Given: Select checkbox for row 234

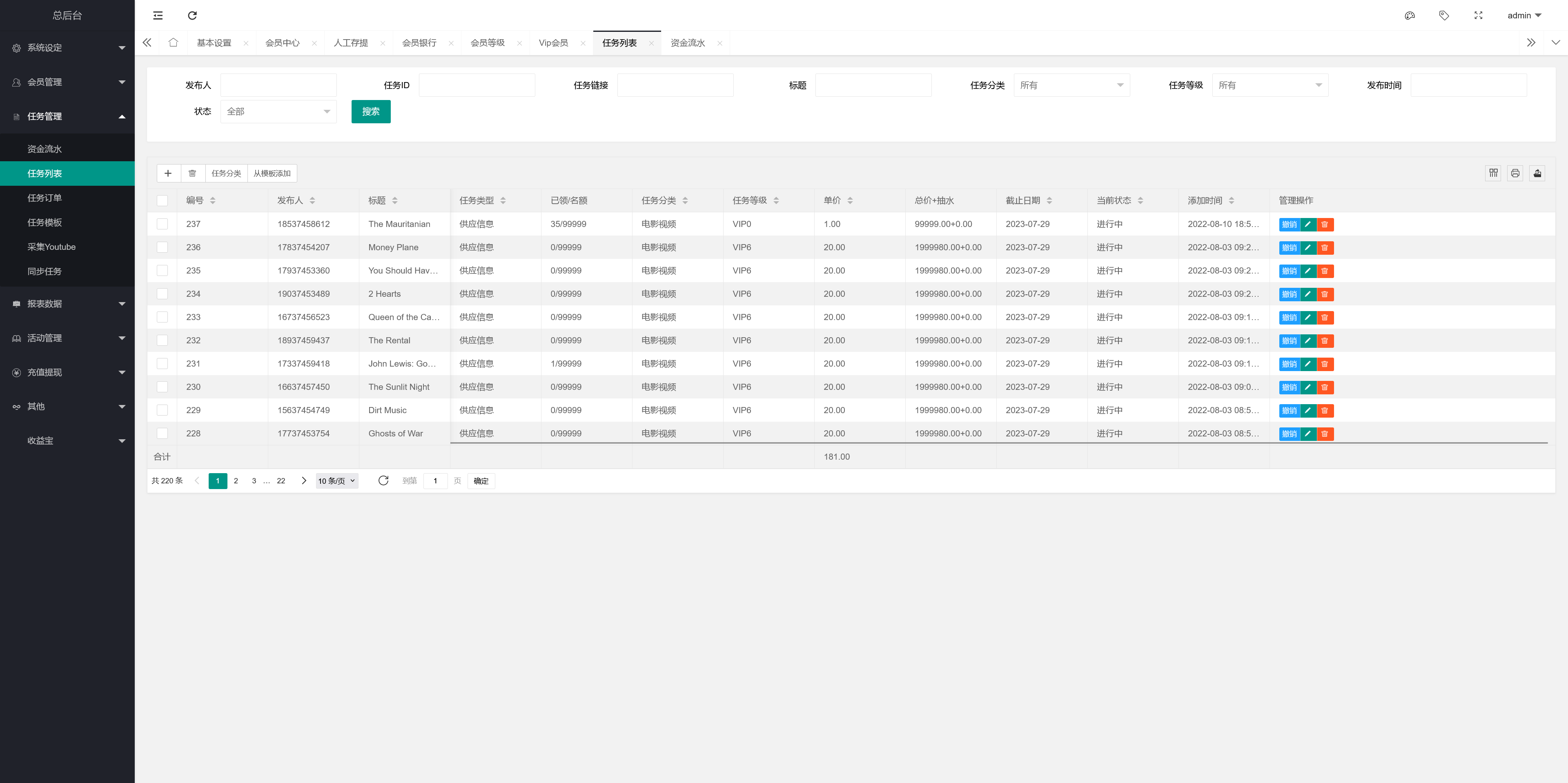Looking at the screenshot, I should click(162, 294).
